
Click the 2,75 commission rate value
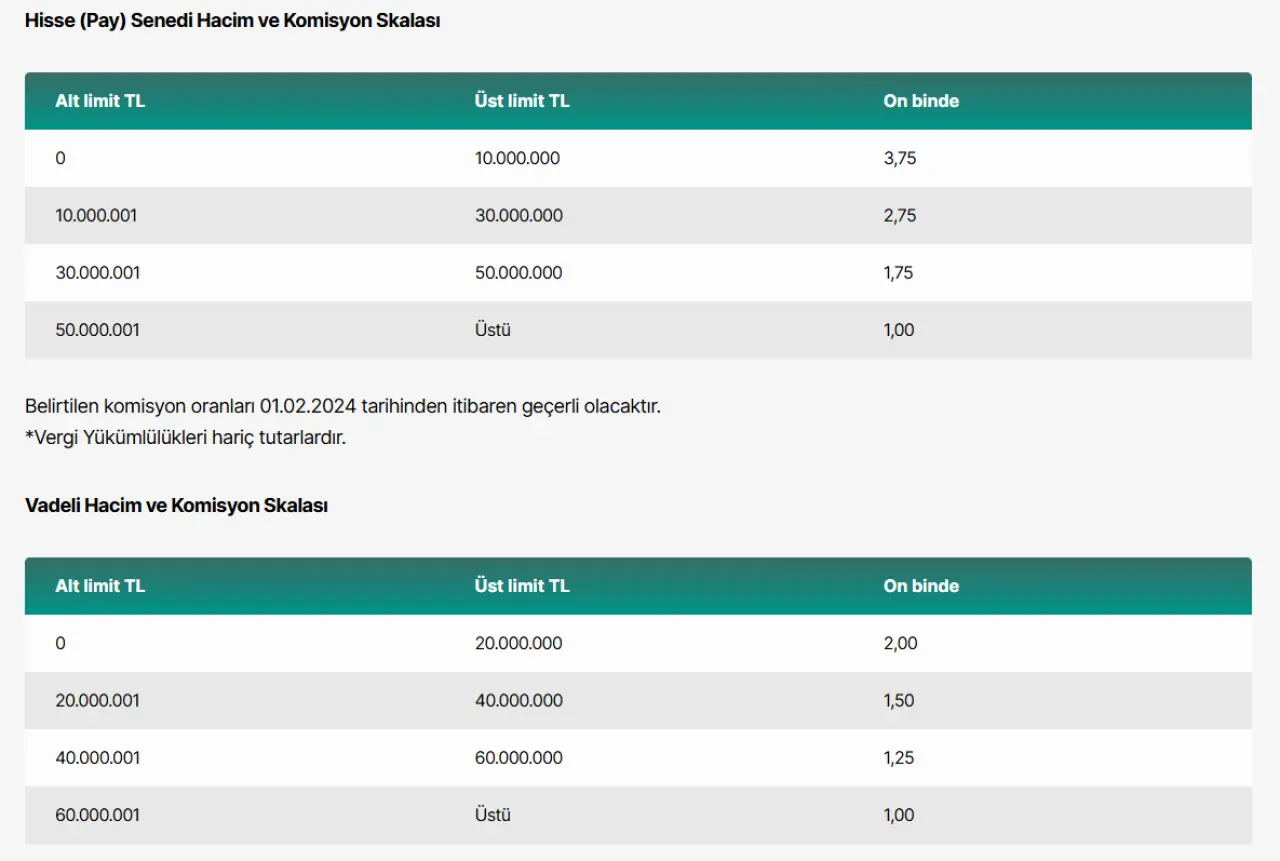pyautogui.click(x=900, y=215)
